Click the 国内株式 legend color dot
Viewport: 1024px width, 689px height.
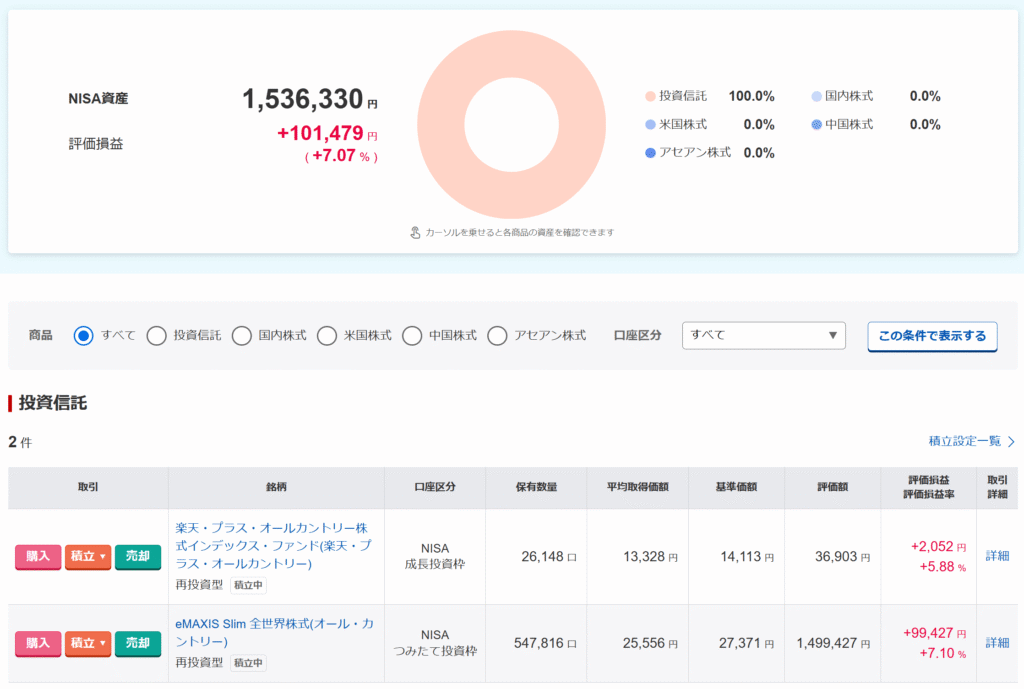816,97
